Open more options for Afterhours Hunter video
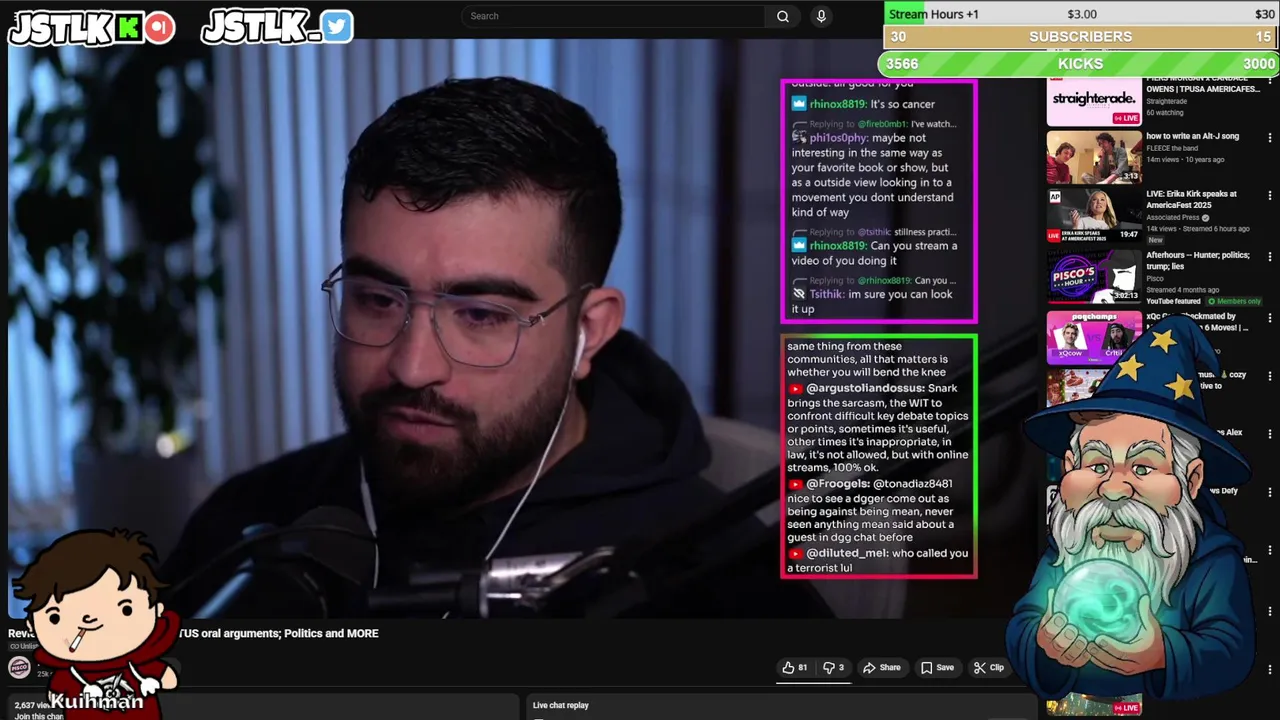1280x720 pixels. click(x=1270, y=257)
